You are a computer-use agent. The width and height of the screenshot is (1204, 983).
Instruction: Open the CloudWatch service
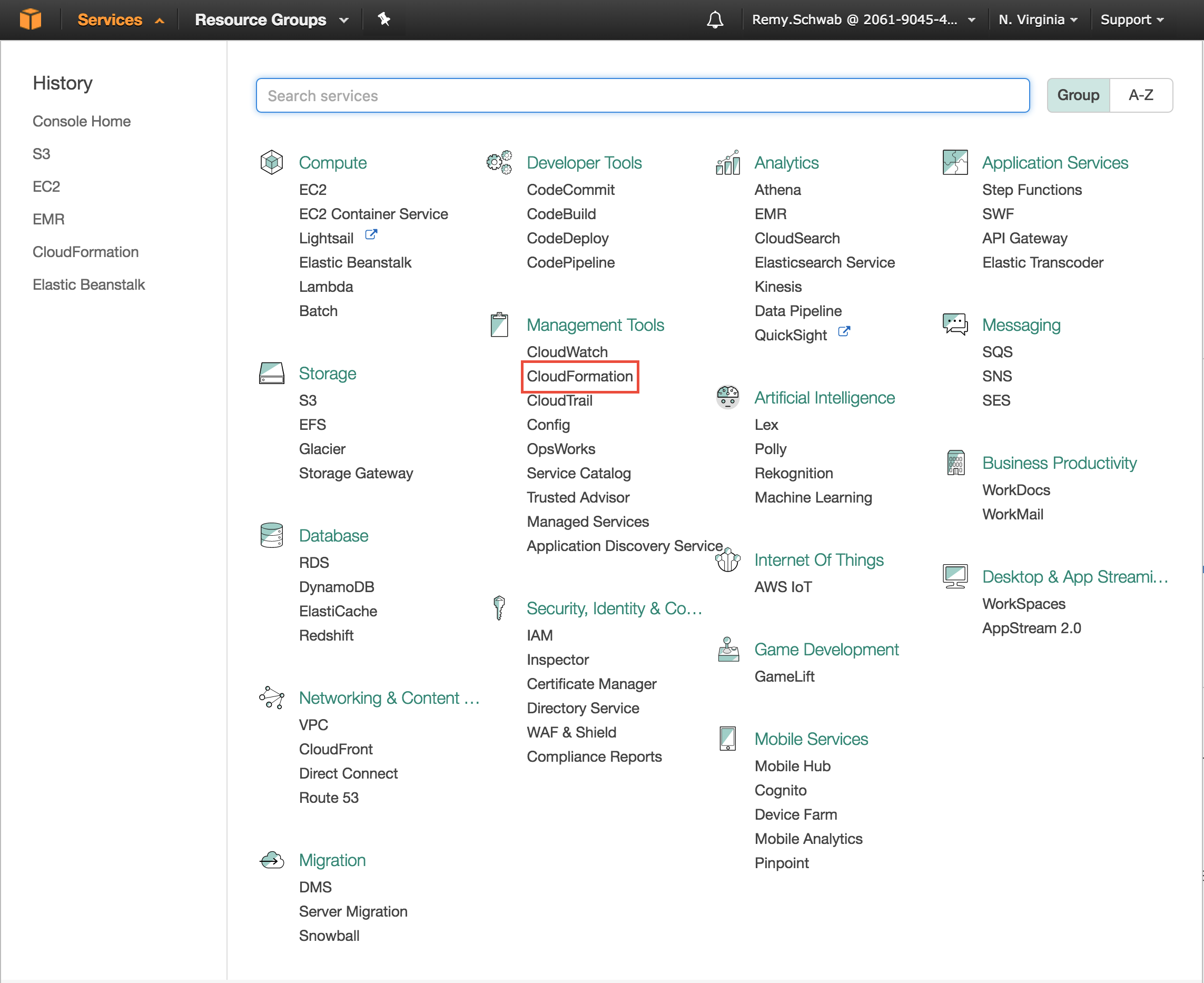567,352
